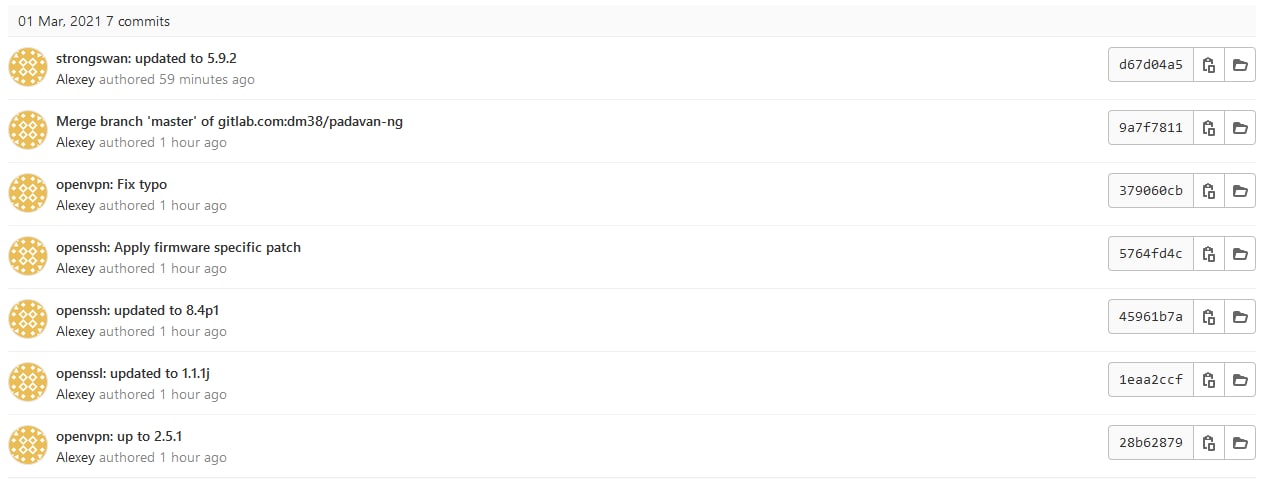This screenshot has height=479, width=1269.
Task: Browse files at commit 9a7f7811
Action: tap(1240, 128)
